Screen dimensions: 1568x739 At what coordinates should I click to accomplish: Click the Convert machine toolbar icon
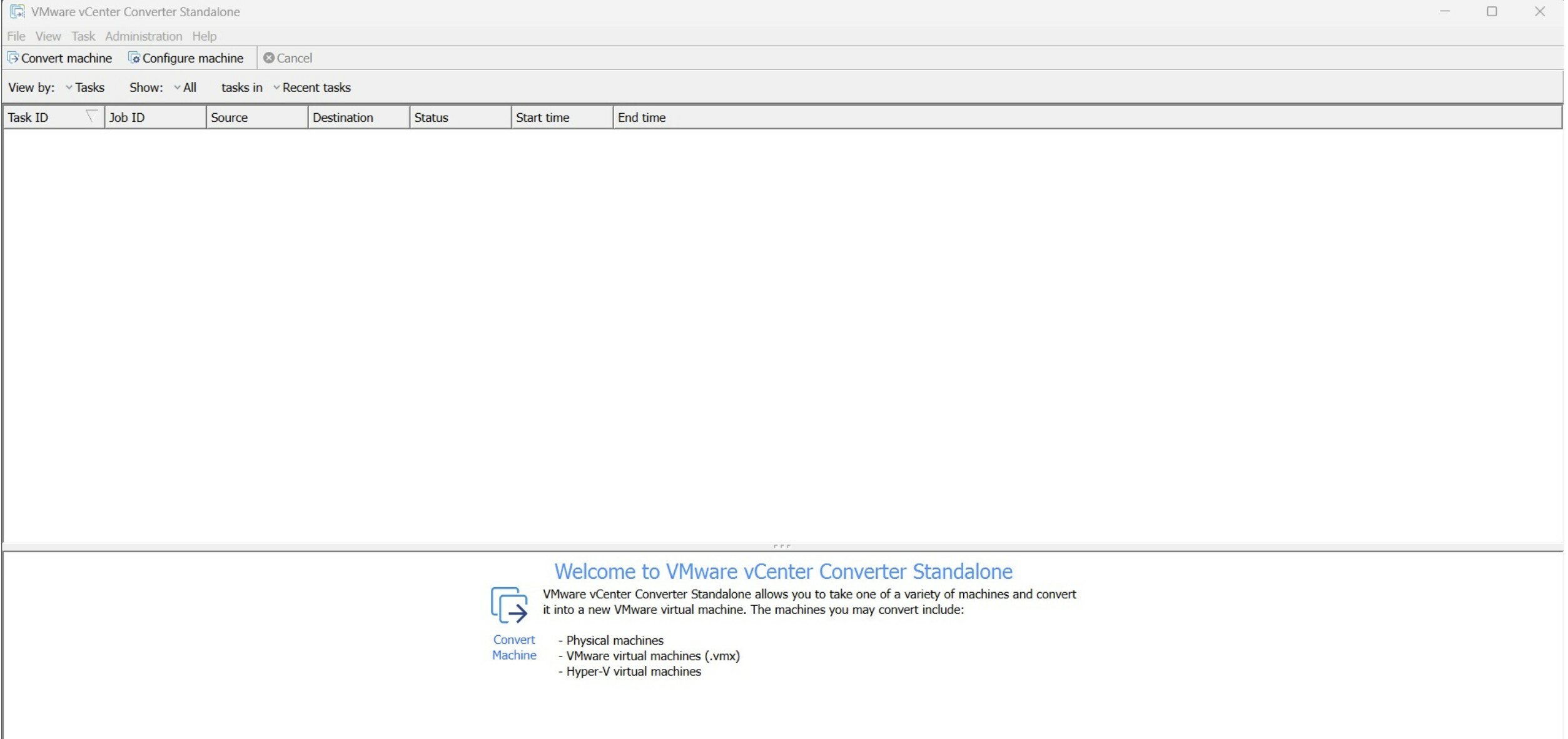[x=13, y=58]
